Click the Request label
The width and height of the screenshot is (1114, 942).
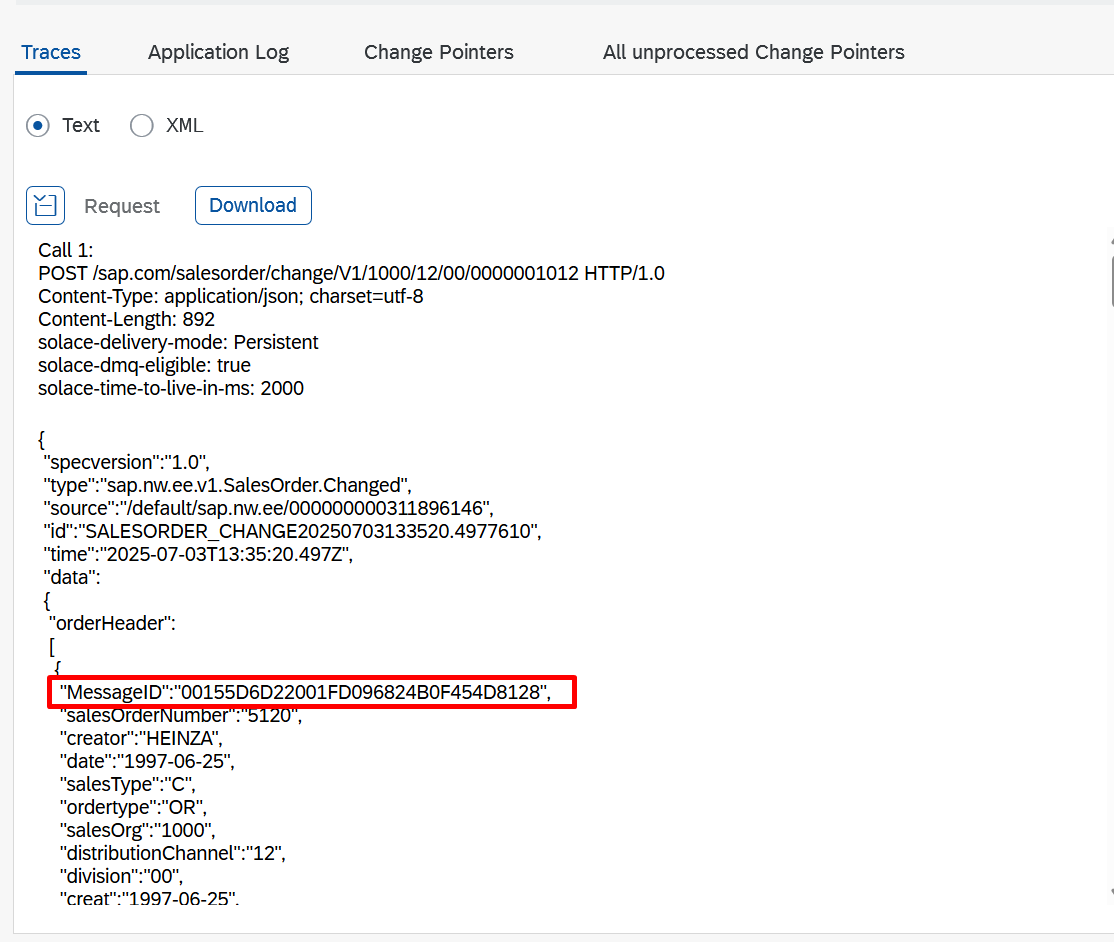point(121,206)
